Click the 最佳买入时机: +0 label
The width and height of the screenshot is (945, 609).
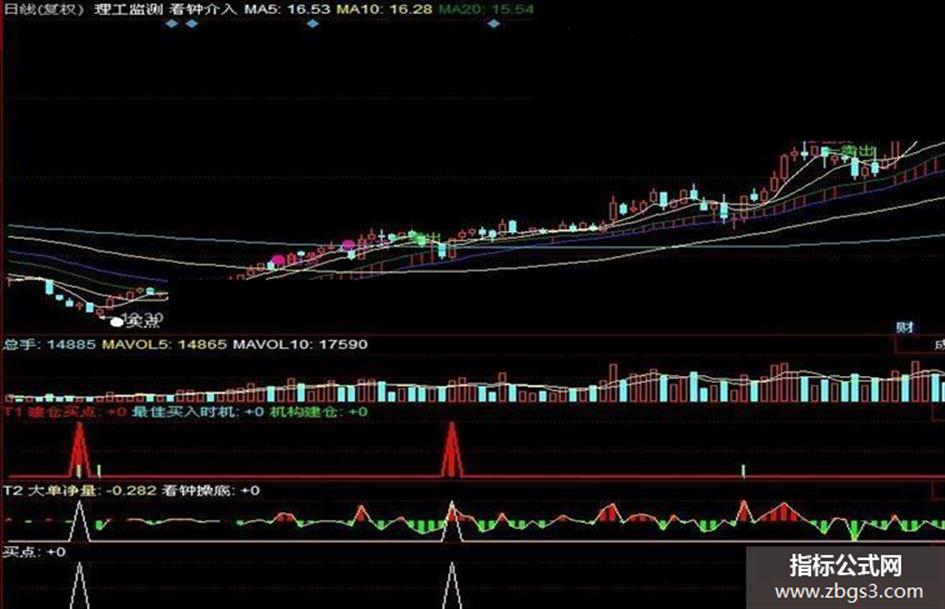pyautogui.click(x=198, y=412)
